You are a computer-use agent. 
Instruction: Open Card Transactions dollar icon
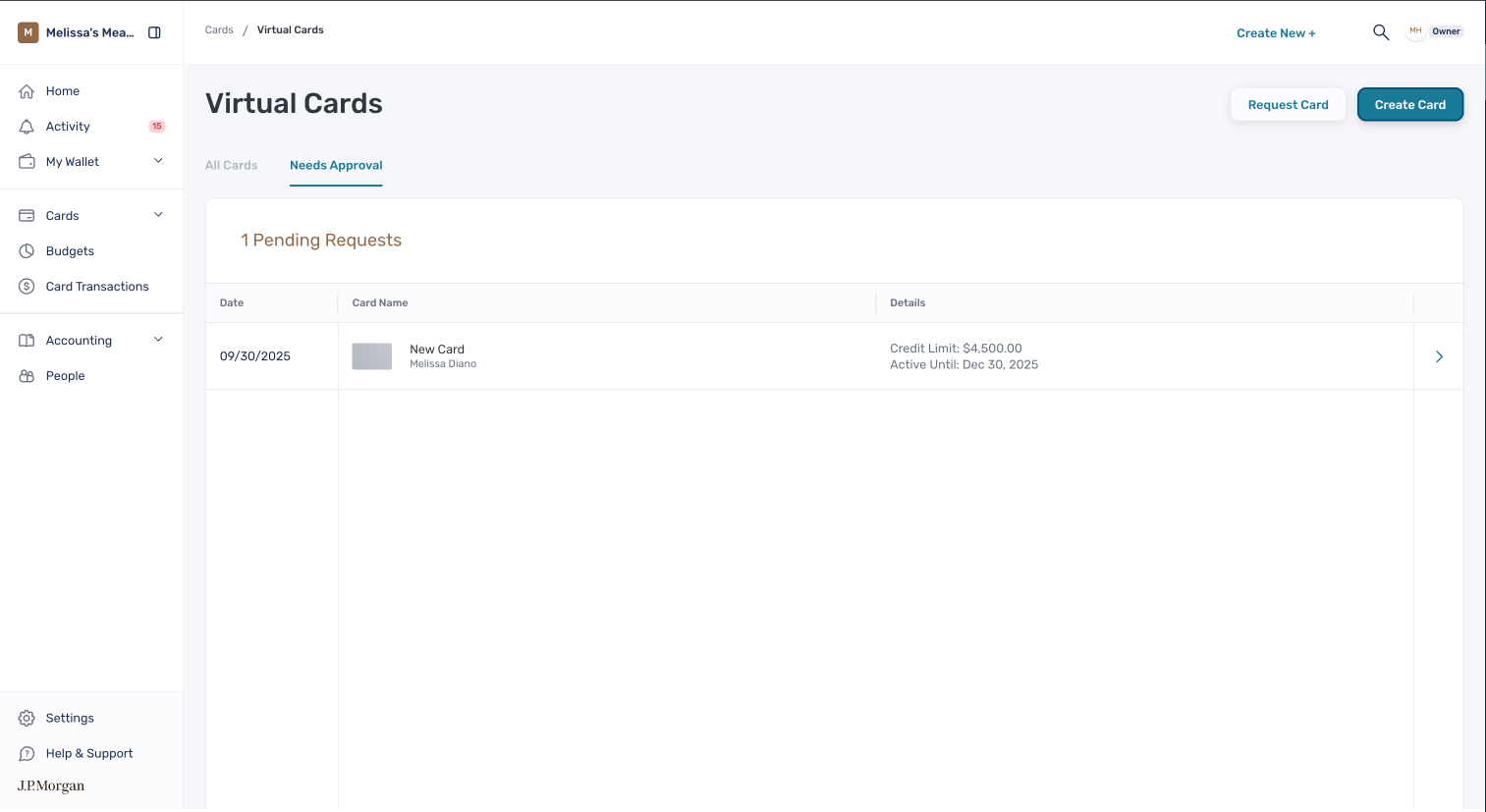point(27,287)
